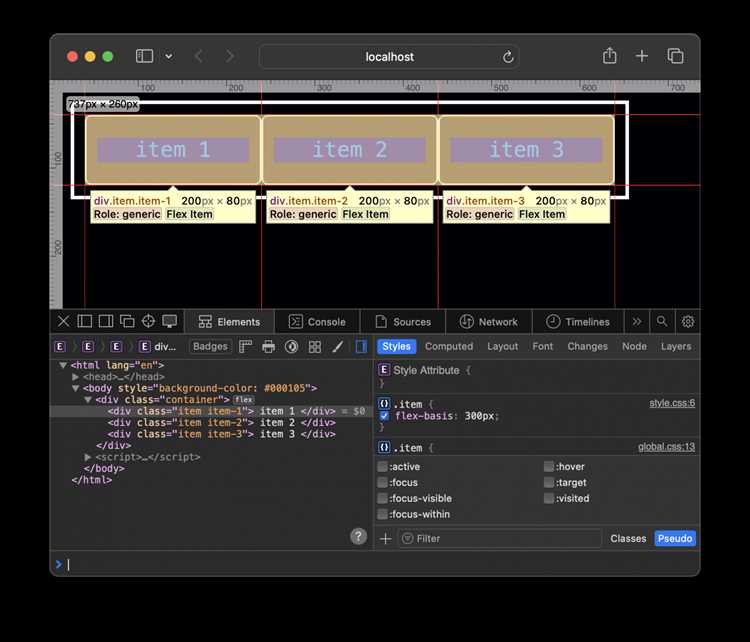
Task: Click the element selection crosshair icon
Action: [x=148, y=321]
